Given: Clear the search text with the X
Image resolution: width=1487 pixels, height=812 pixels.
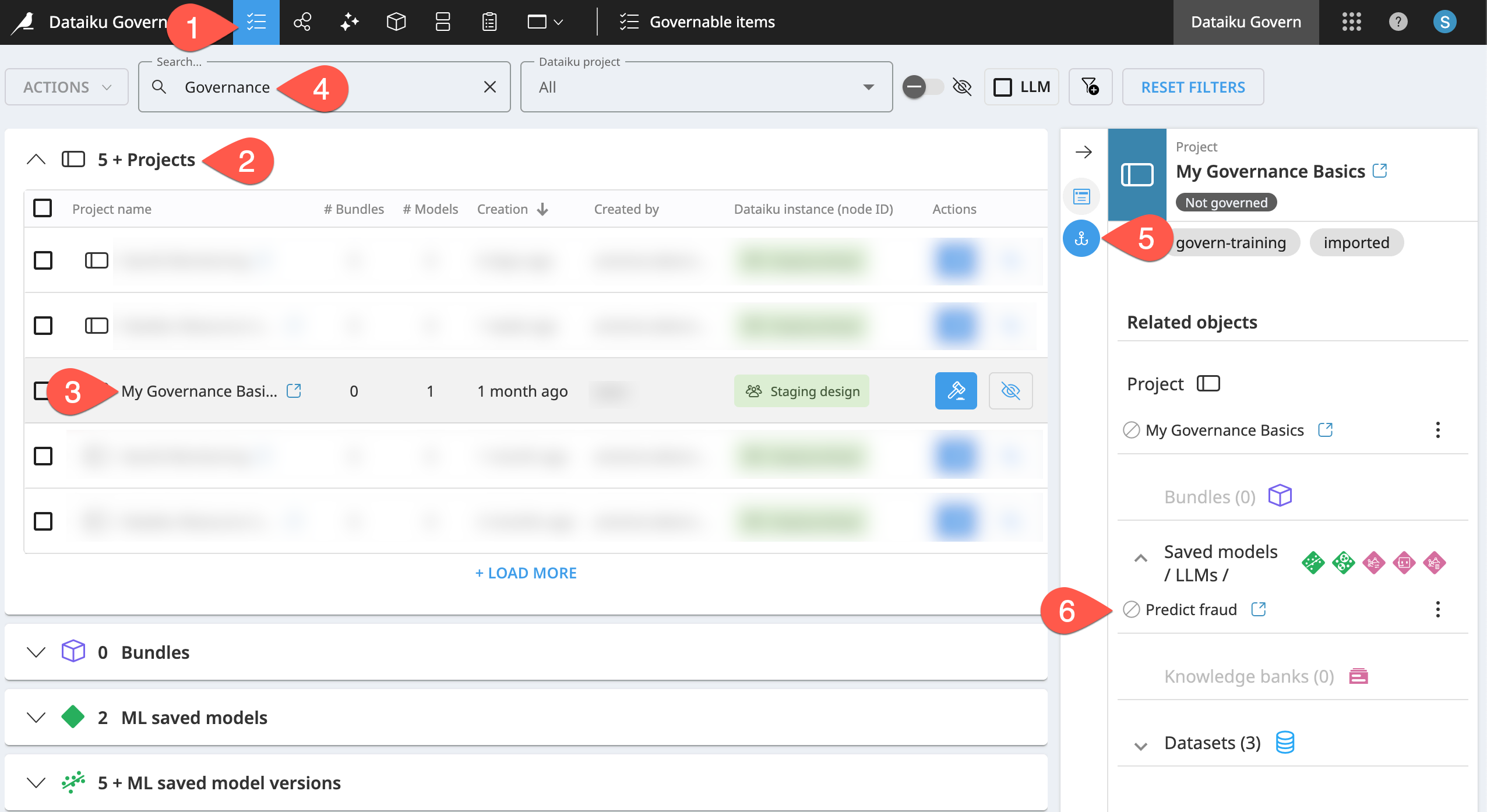Looking at the screenshot, I should click(490, 87).
